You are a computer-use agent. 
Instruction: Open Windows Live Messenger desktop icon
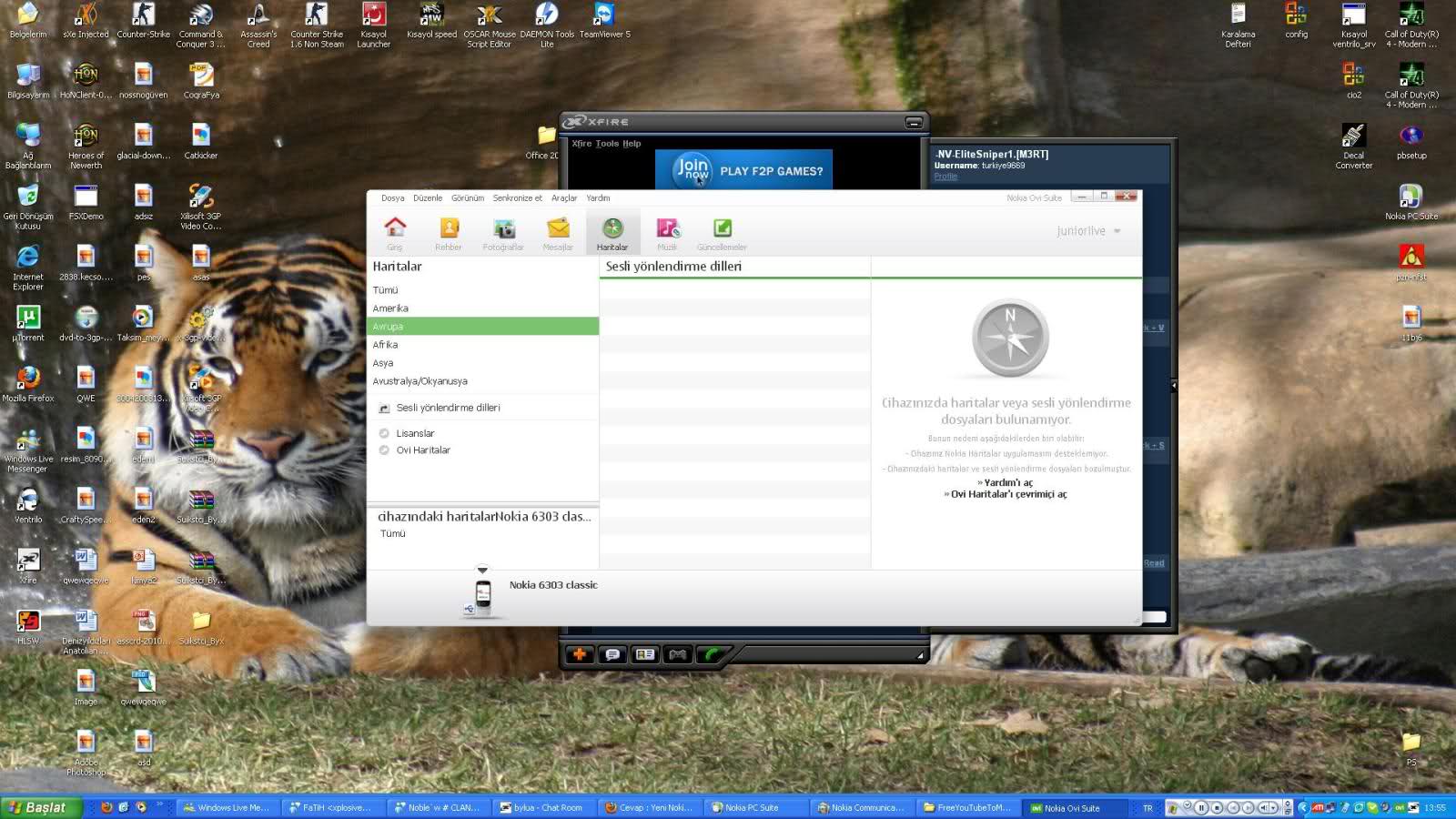[x=28, y=450]
